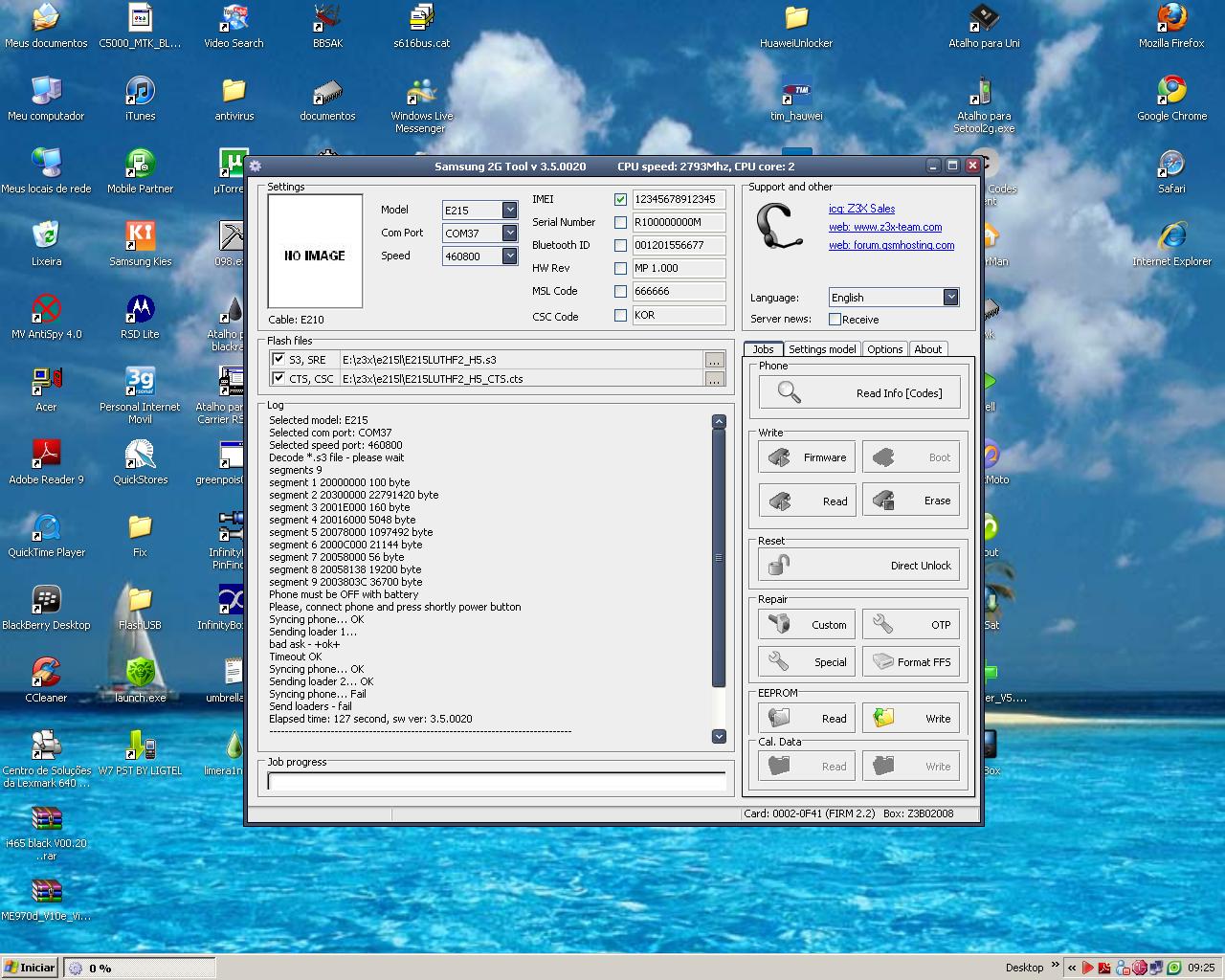The height and width of the screenshot is (980, 1225).
Task: Open Adobe Reader 9 desktop icon
Action: pyautogui.click(x=46, y=462)
